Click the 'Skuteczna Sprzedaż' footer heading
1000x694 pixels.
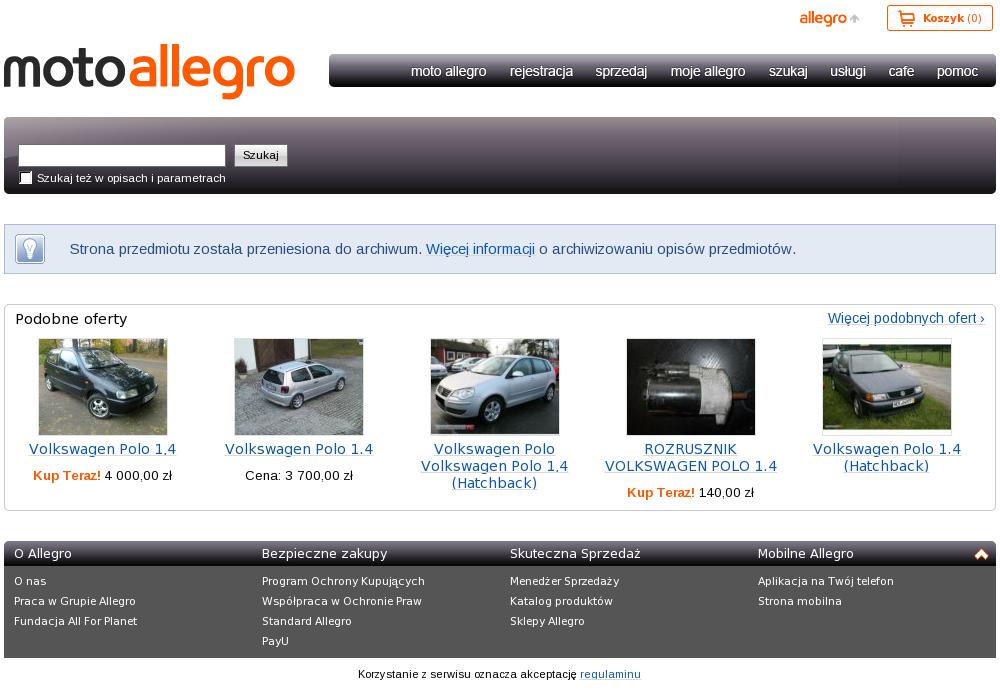tap(575, 554)
